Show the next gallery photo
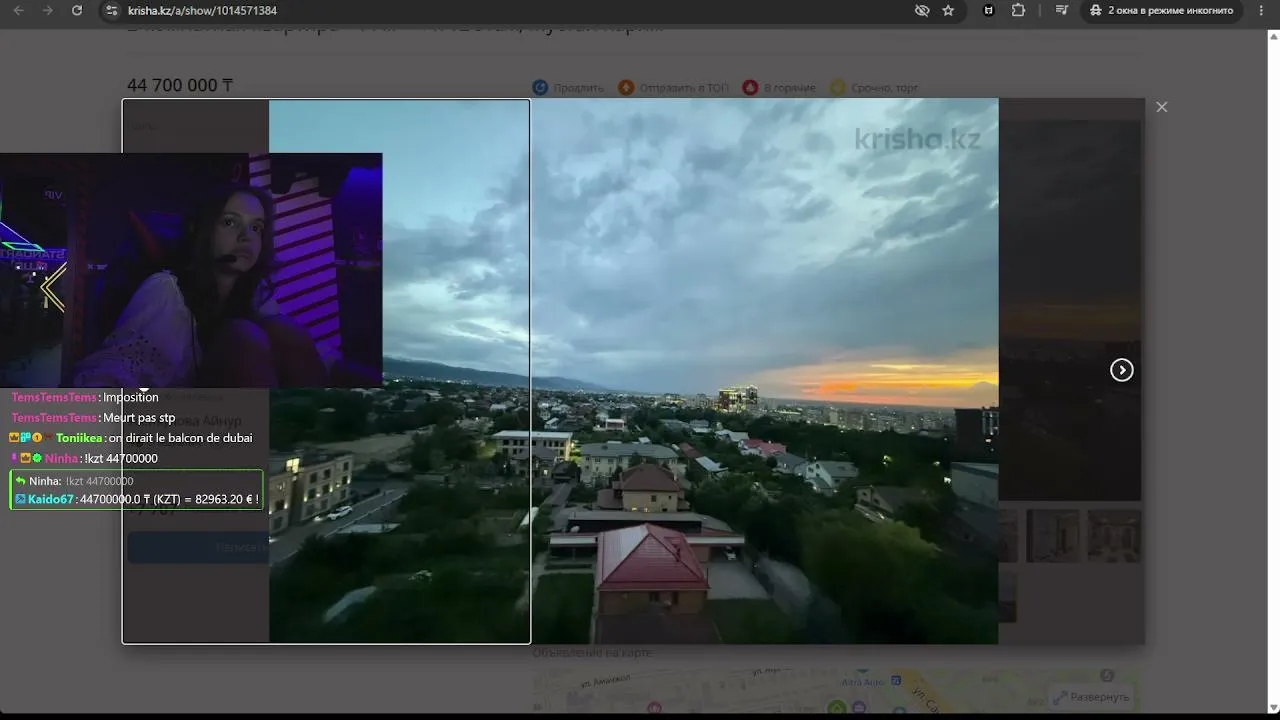1280x720 pixels. [x=1122, y=370]
